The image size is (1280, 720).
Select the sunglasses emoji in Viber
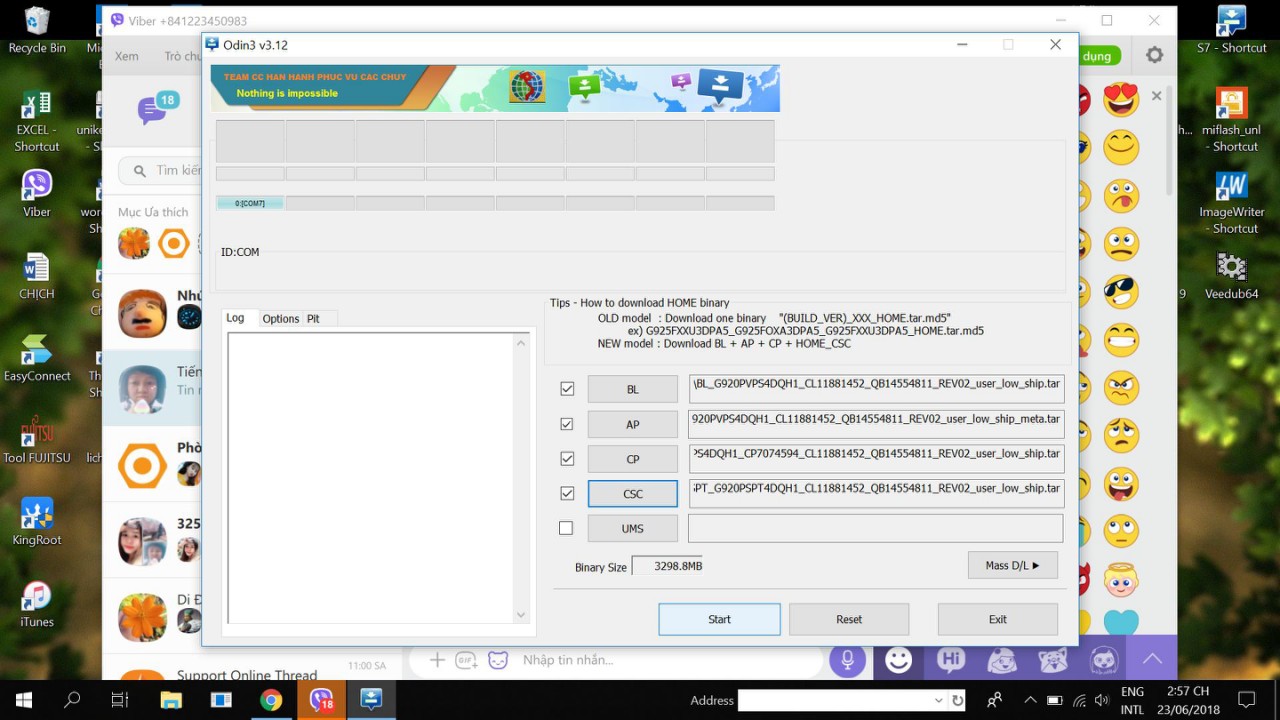[x=1121, y=292]
